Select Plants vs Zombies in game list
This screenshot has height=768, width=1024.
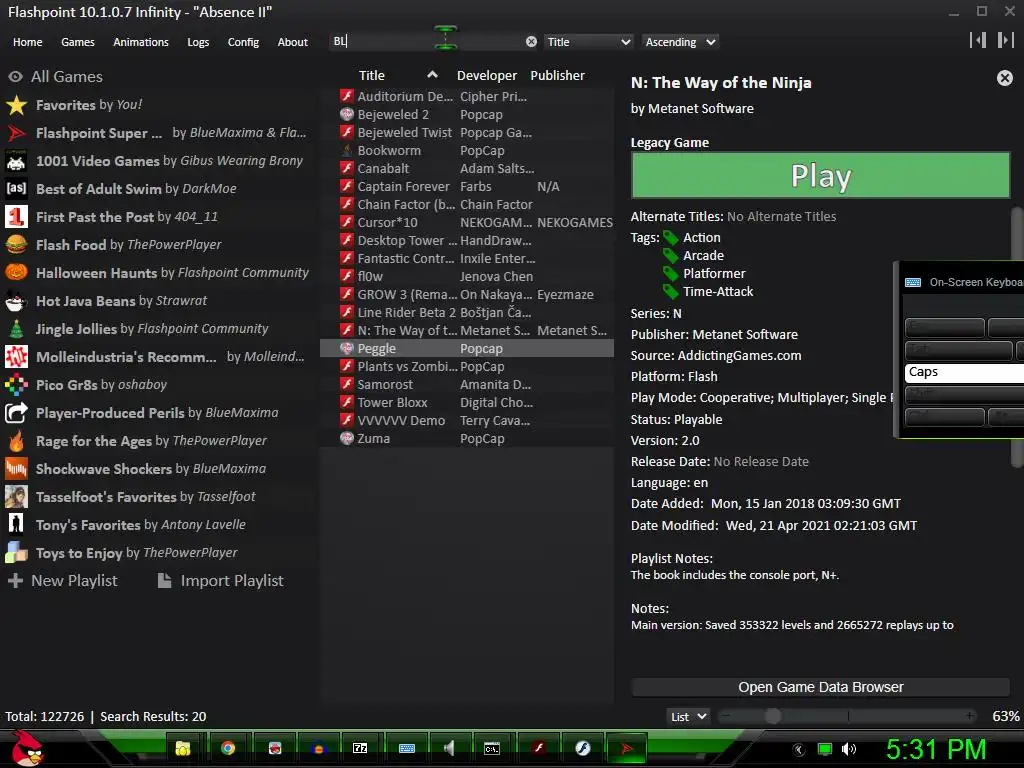pos(467,366)
